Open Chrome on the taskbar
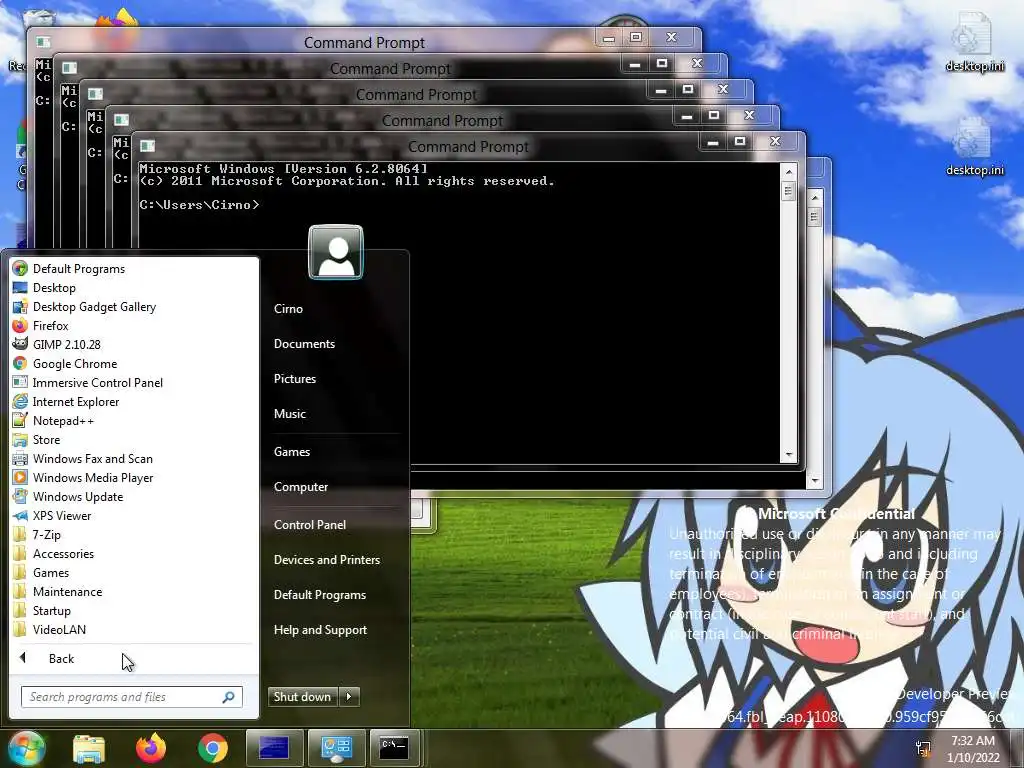 click(213, 748)
